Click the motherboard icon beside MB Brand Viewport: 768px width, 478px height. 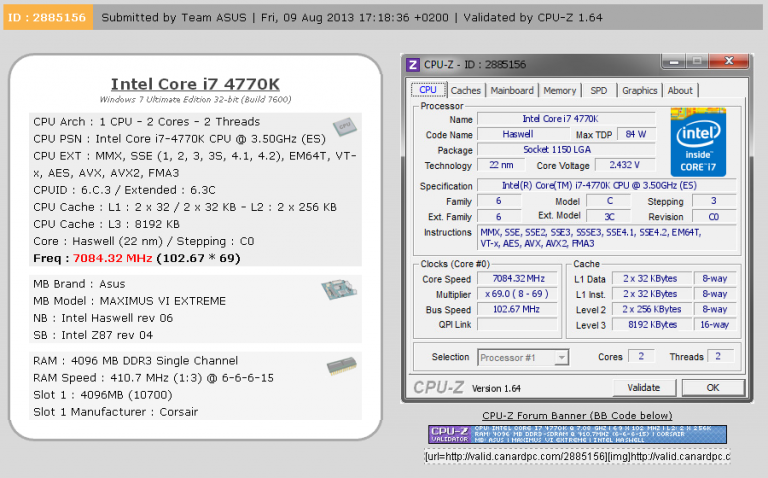pyautogui.click(x=339, y=289)
